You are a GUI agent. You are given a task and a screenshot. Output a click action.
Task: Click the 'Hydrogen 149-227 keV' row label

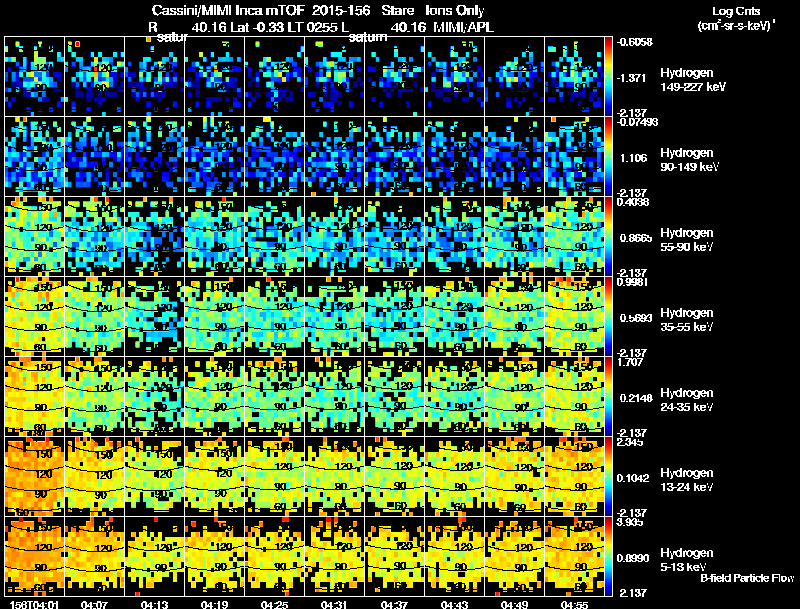tap(692, 80)
